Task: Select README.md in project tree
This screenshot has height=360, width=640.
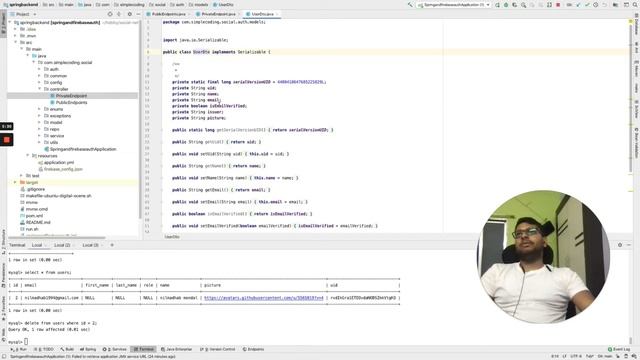Action: [38, 222]
